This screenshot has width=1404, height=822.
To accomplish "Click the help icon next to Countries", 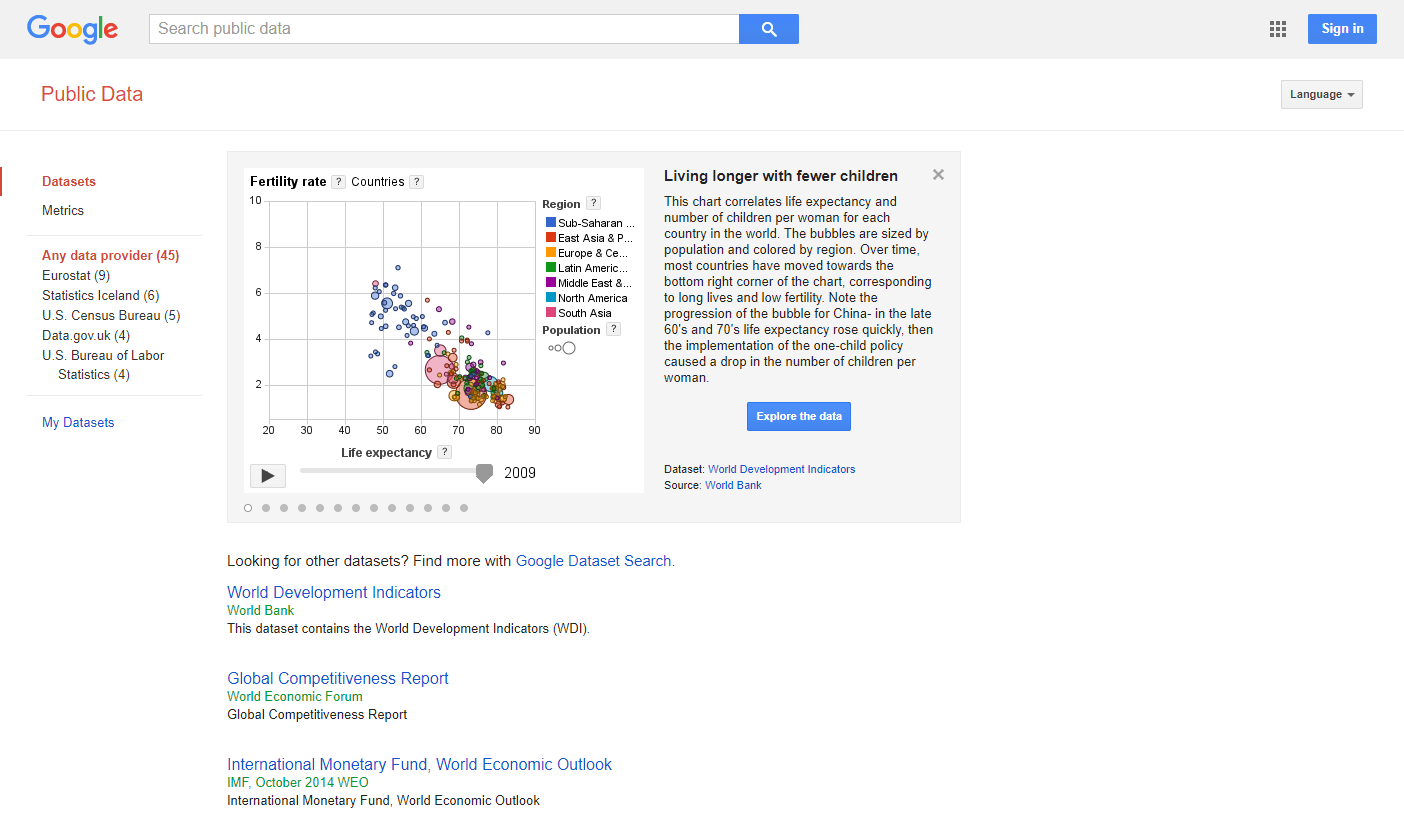I will click(x=415, y=181).
